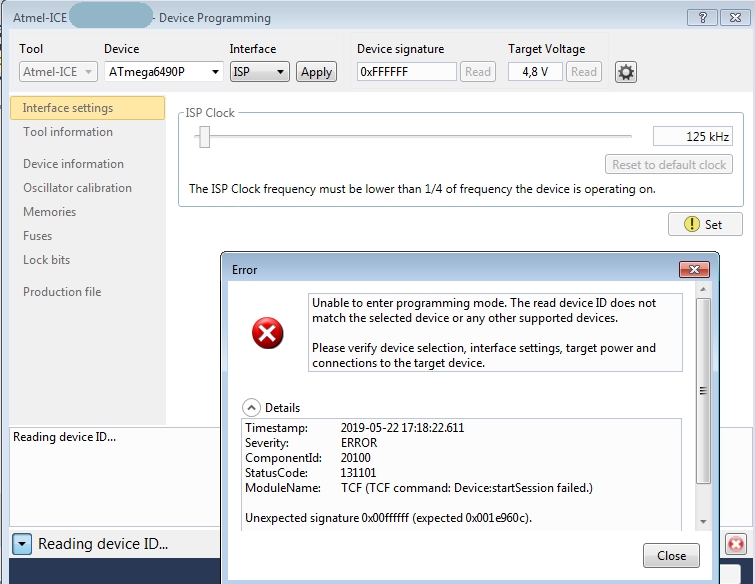Click the 125 kHz clock value field
Viewport: 755px width, 584px height.
[692, 137]
